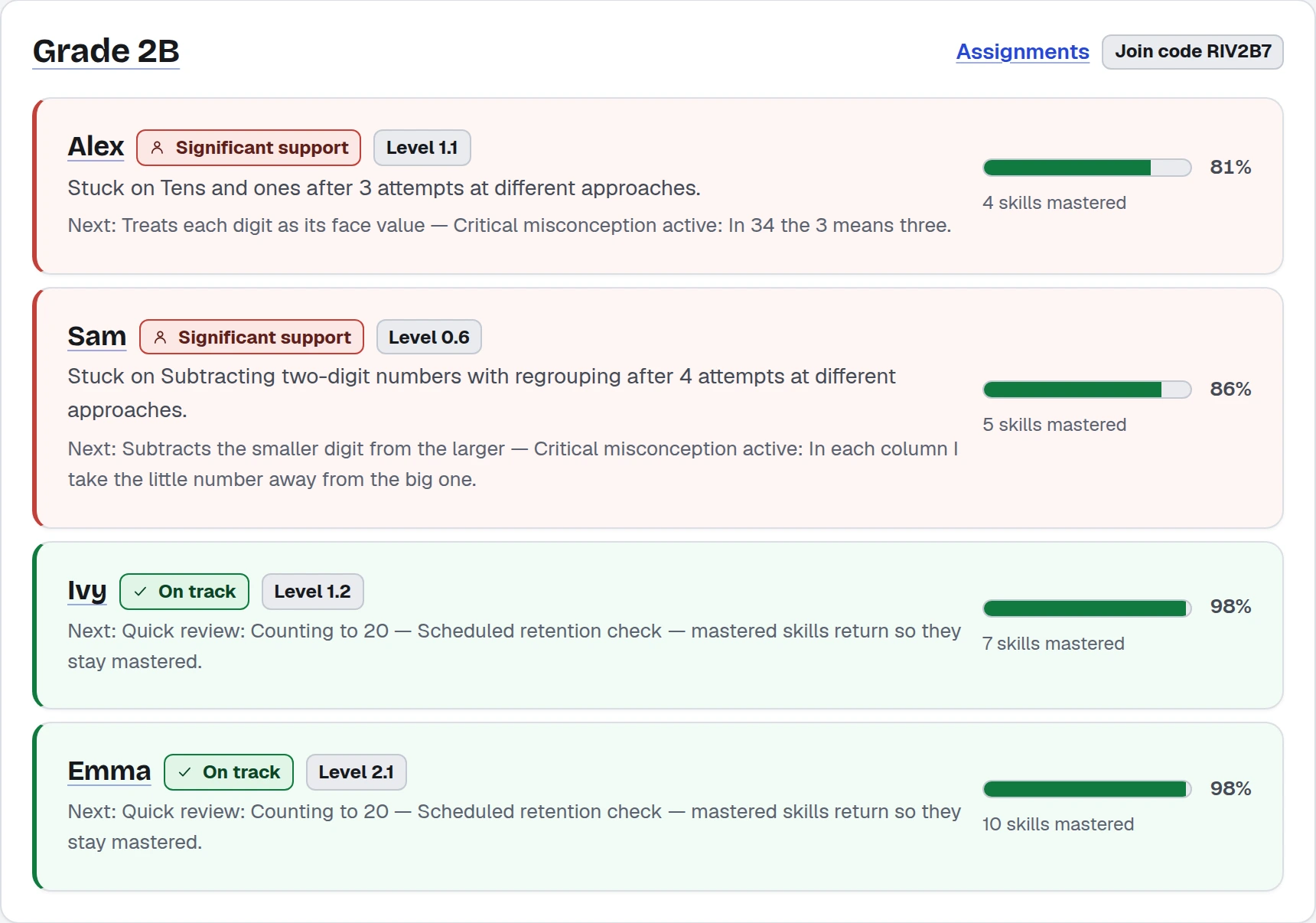This screenshot has width=1316, height=923.
Task: Click Sam's Level 0.6 badge
Action: tap(428, 338)
